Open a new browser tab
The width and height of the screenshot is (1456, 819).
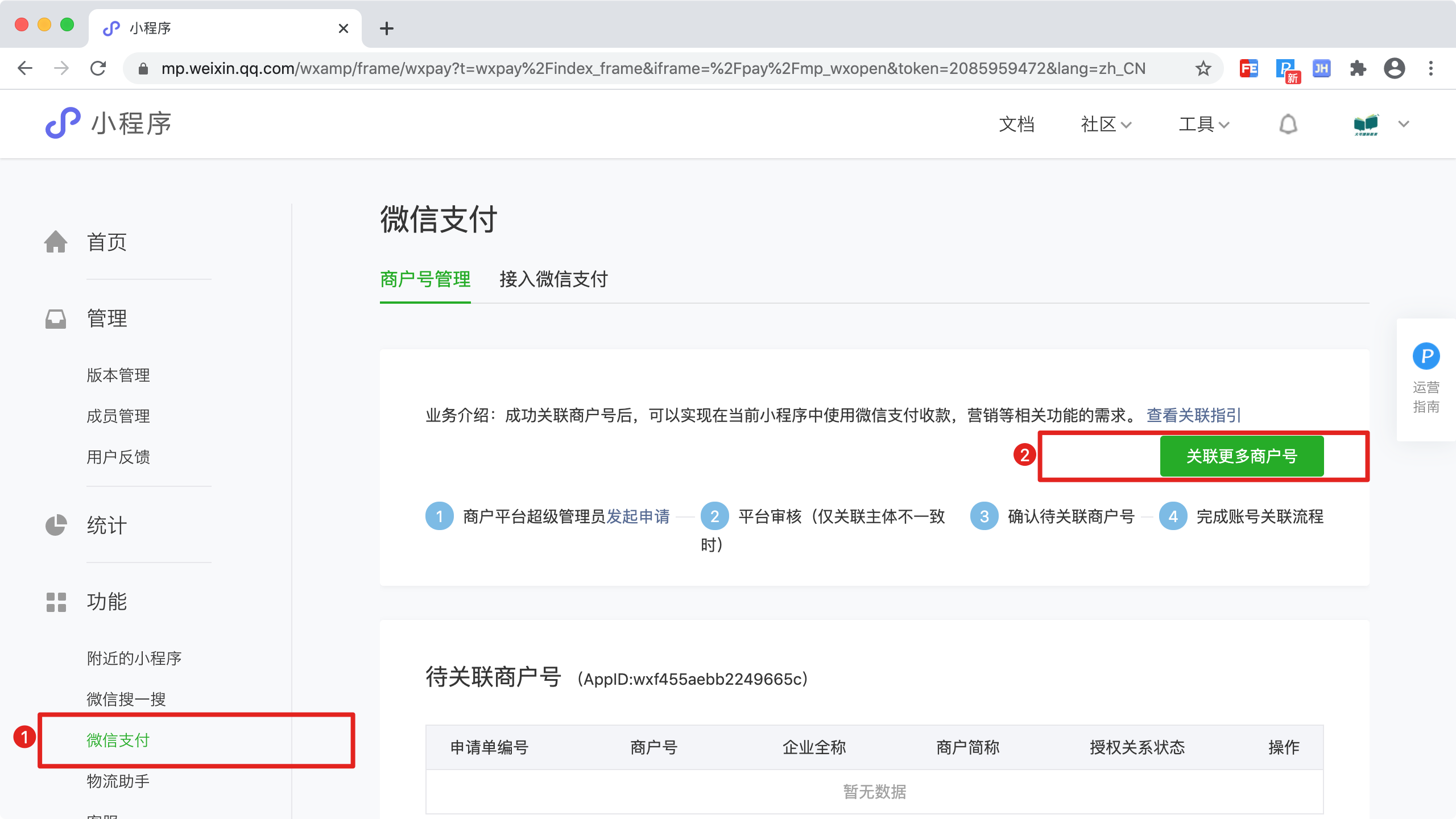(387, 28)
